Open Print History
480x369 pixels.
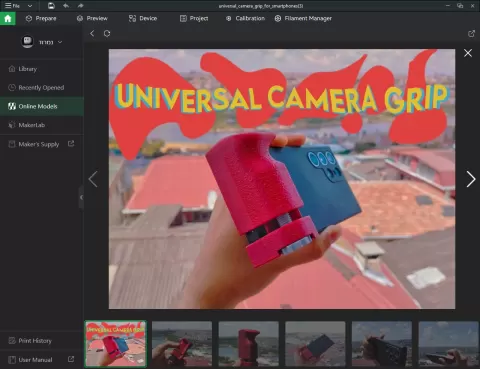42,341
